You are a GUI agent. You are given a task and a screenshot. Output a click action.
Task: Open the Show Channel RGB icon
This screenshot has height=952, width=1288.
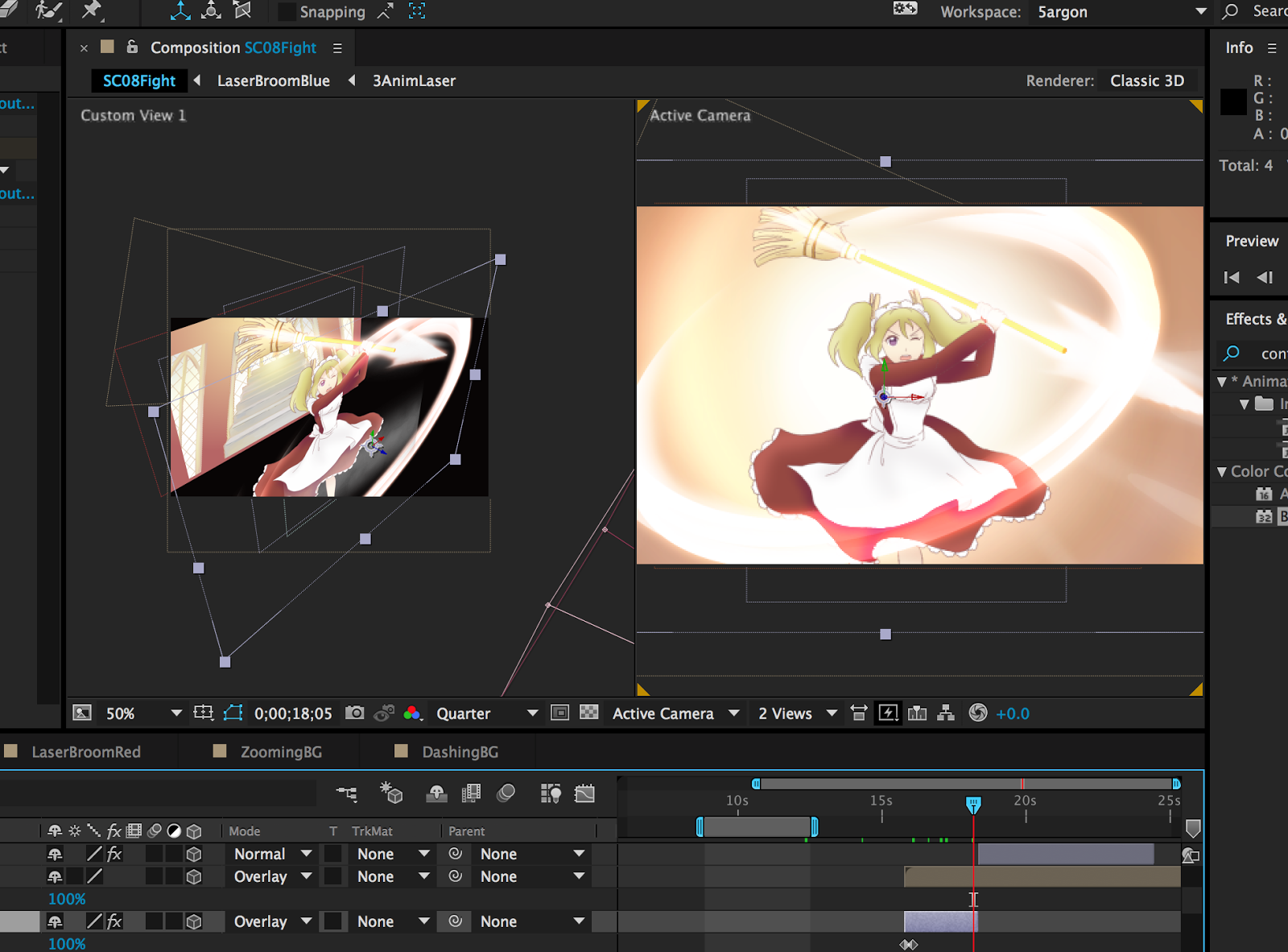tap(412, 713)
